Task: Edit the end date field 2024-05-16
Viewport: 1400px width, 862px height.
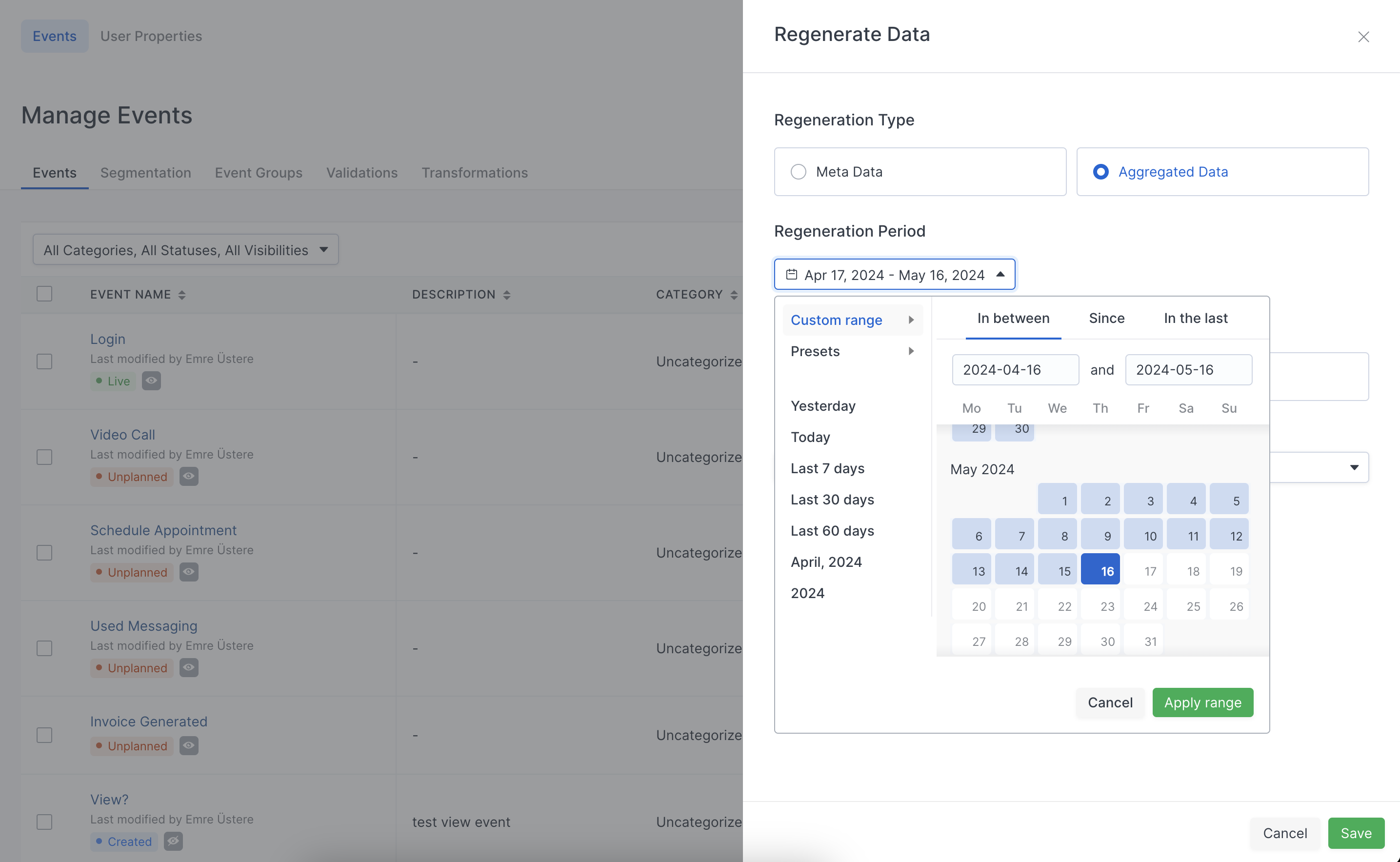Action: pyautogui.click(x=1188, y=369)
